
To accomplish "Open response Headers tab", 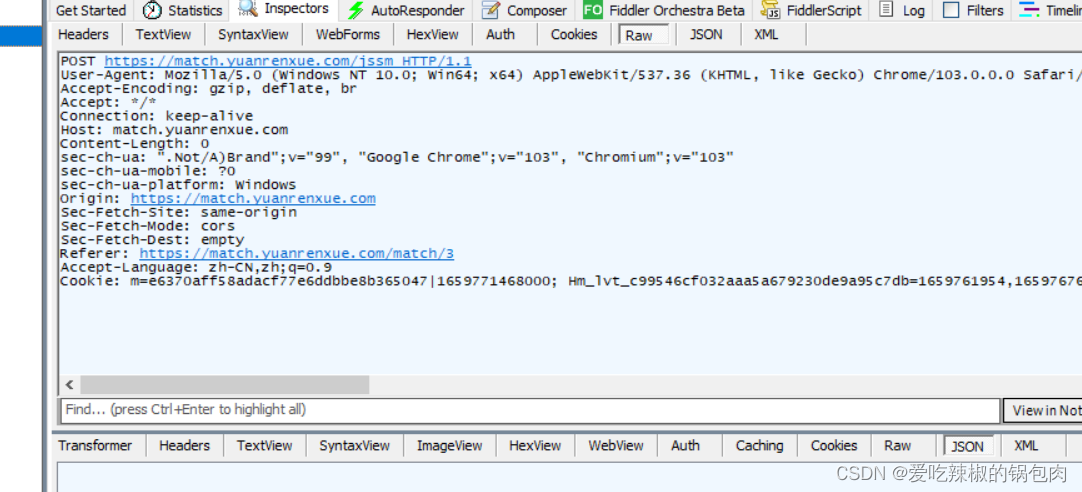I will pos(184,446).
